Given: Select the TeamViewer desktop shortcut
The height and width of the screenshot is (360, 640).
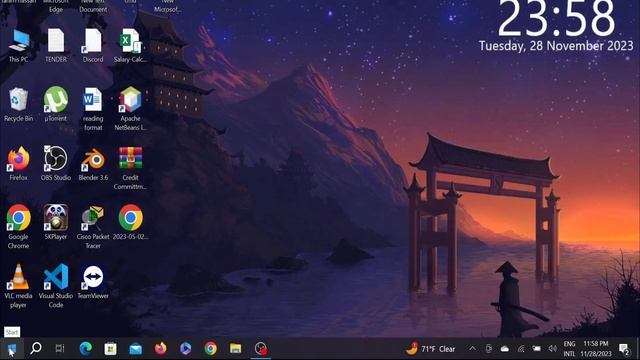Looking at the screenshot, I should point(93,282).
